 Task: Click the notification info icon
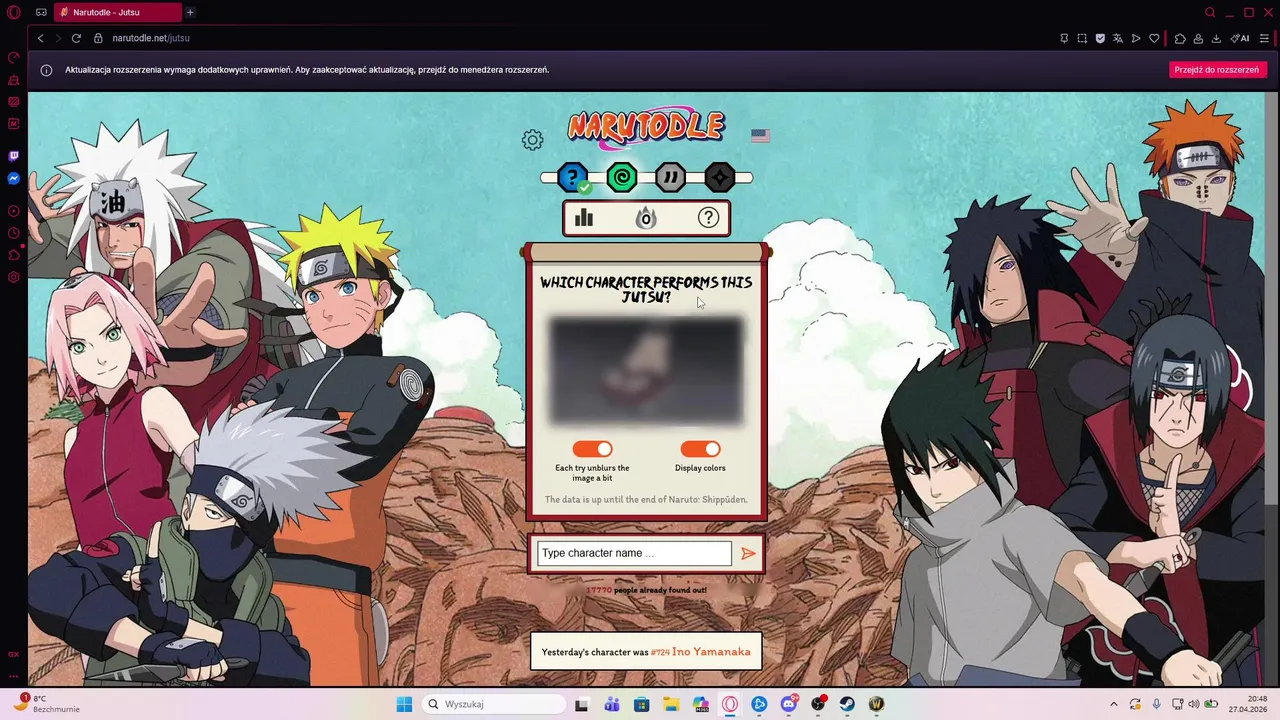tap(46, 70)
